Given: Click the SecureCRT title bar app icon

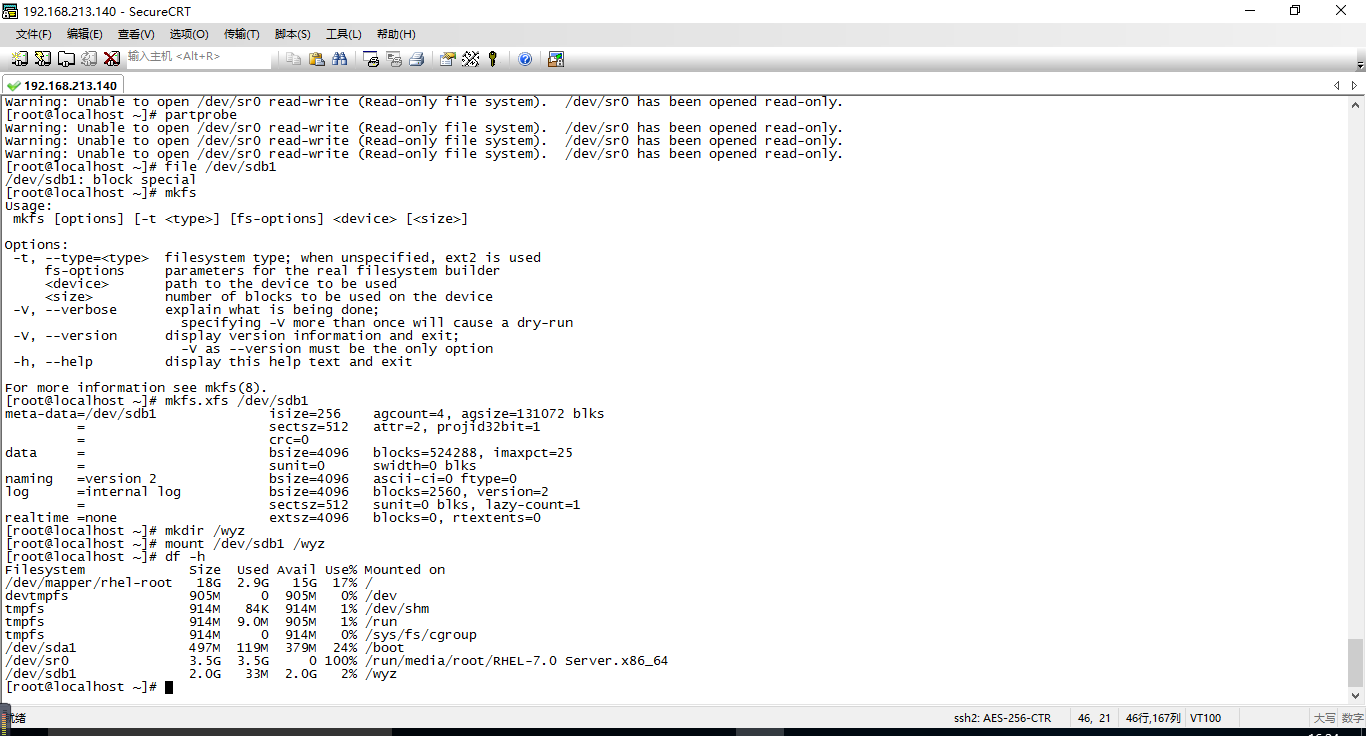Looking at the screenshot, I should 10,11.
